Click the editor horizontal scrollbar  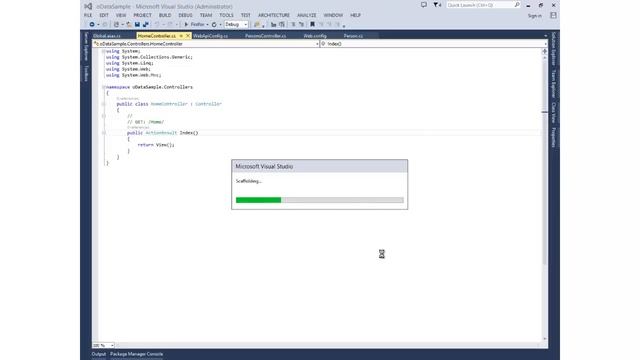[x=329, y=345]
